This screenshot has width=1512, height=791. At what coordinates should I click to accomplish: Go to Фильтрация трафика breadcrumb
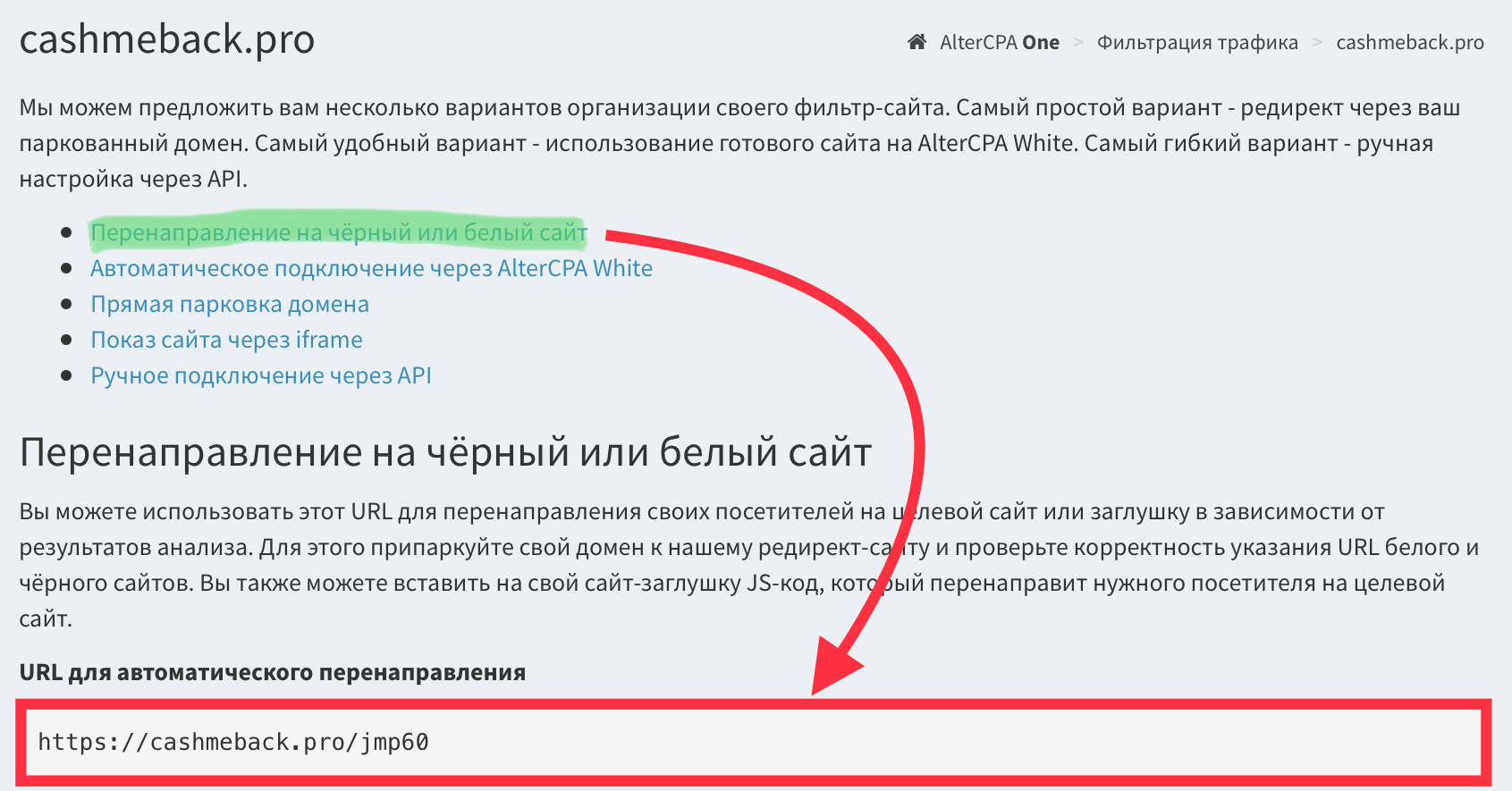(1197, 42)
